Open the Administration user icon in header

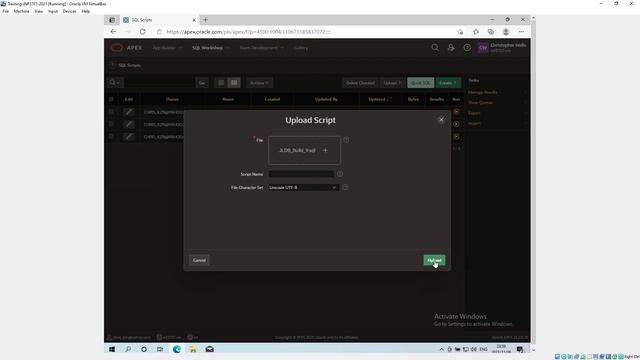point(451,48)
